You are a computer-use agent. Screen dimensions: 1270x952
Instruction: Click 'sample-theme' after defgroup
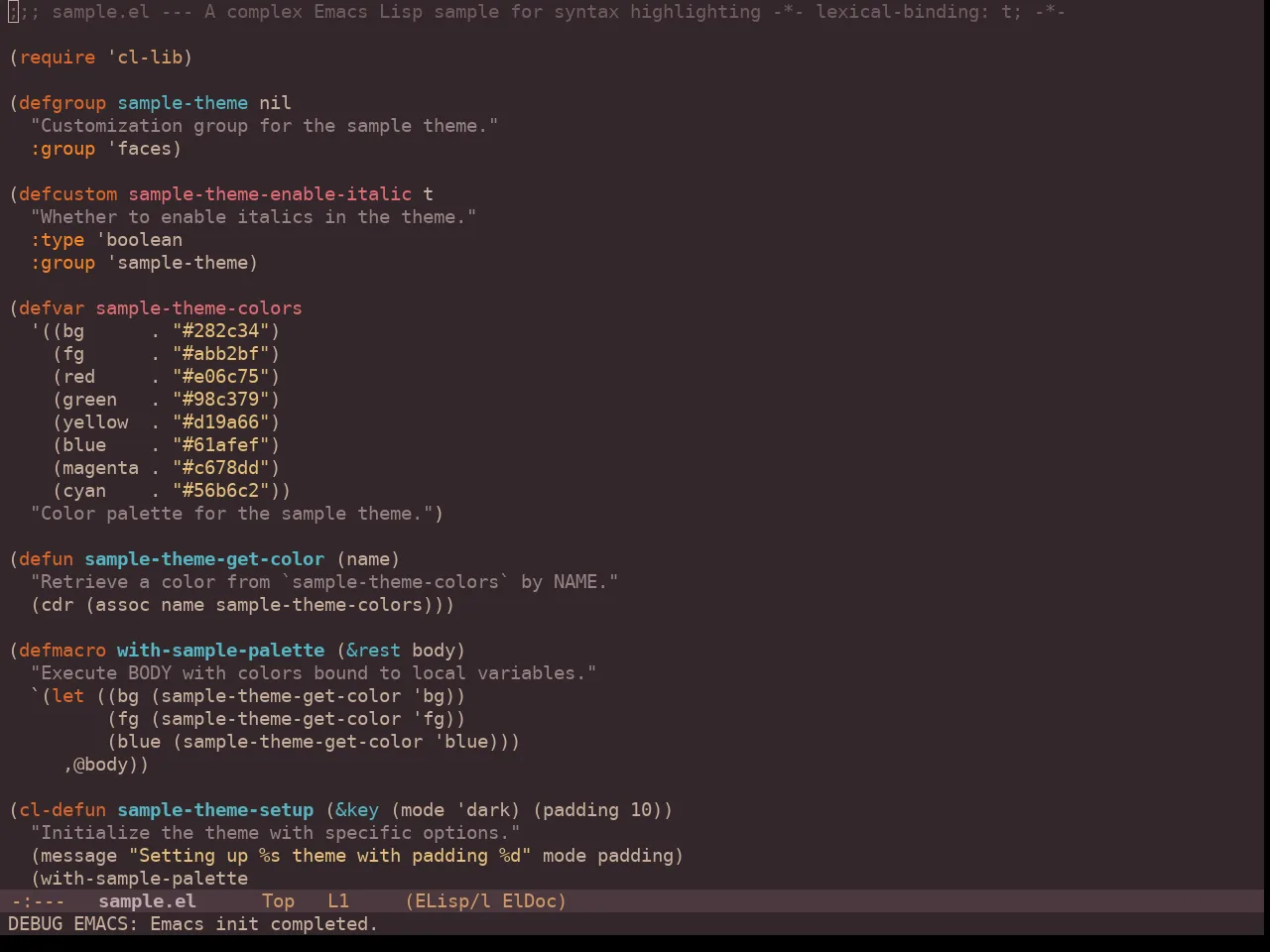pos(183,103)
